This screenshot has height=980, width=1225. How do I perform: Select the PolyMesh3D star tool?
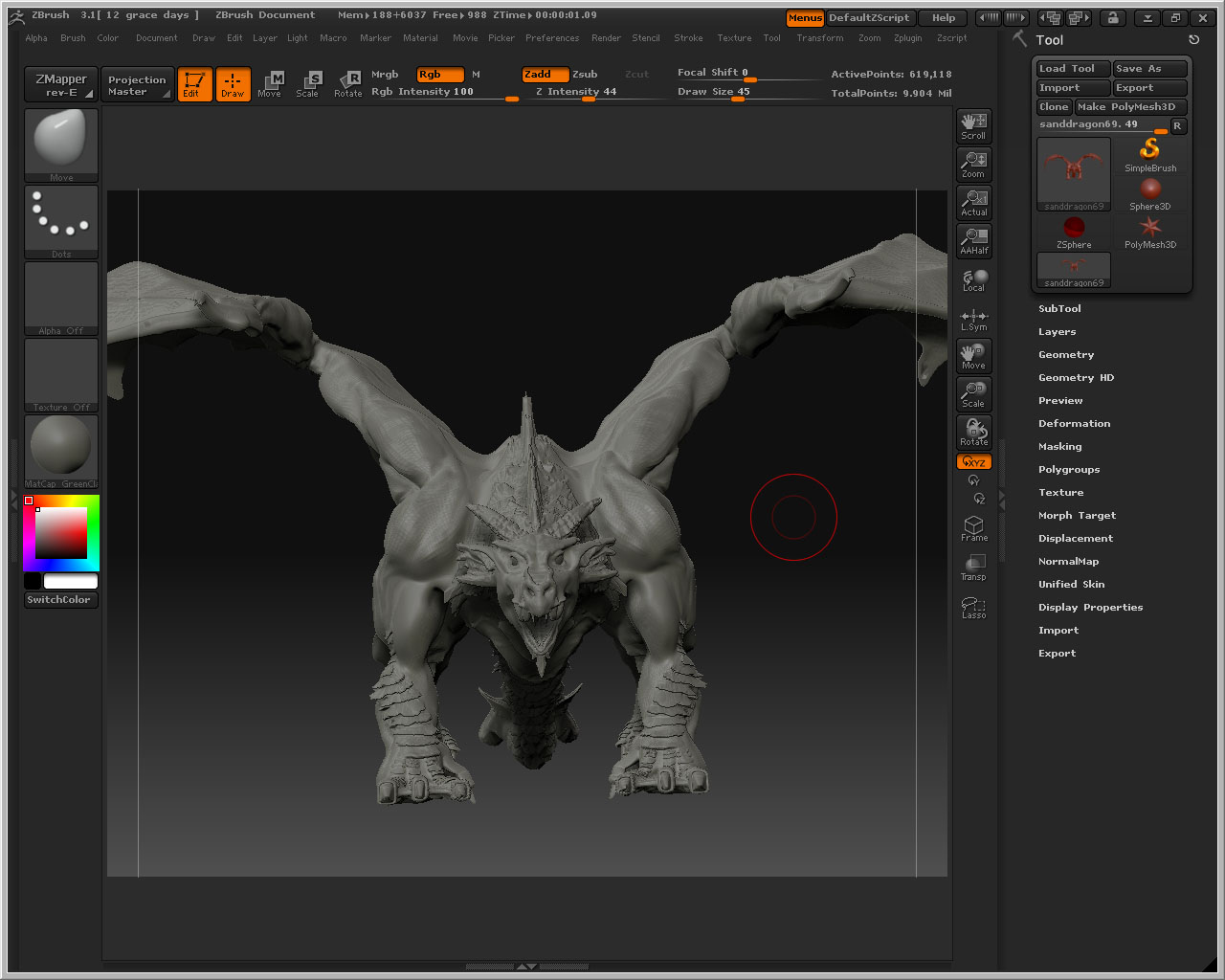(1150, 232)
